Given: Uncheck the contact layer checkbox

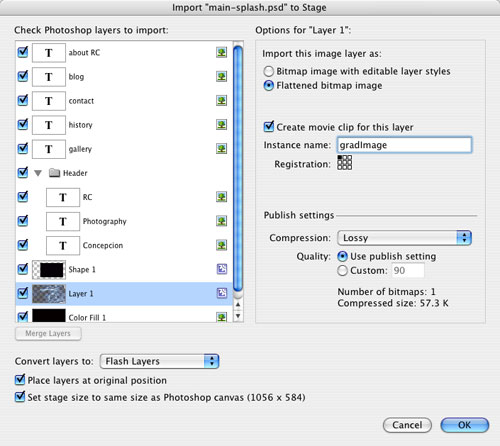Looking at the screenshot, I should coord(23,100).
